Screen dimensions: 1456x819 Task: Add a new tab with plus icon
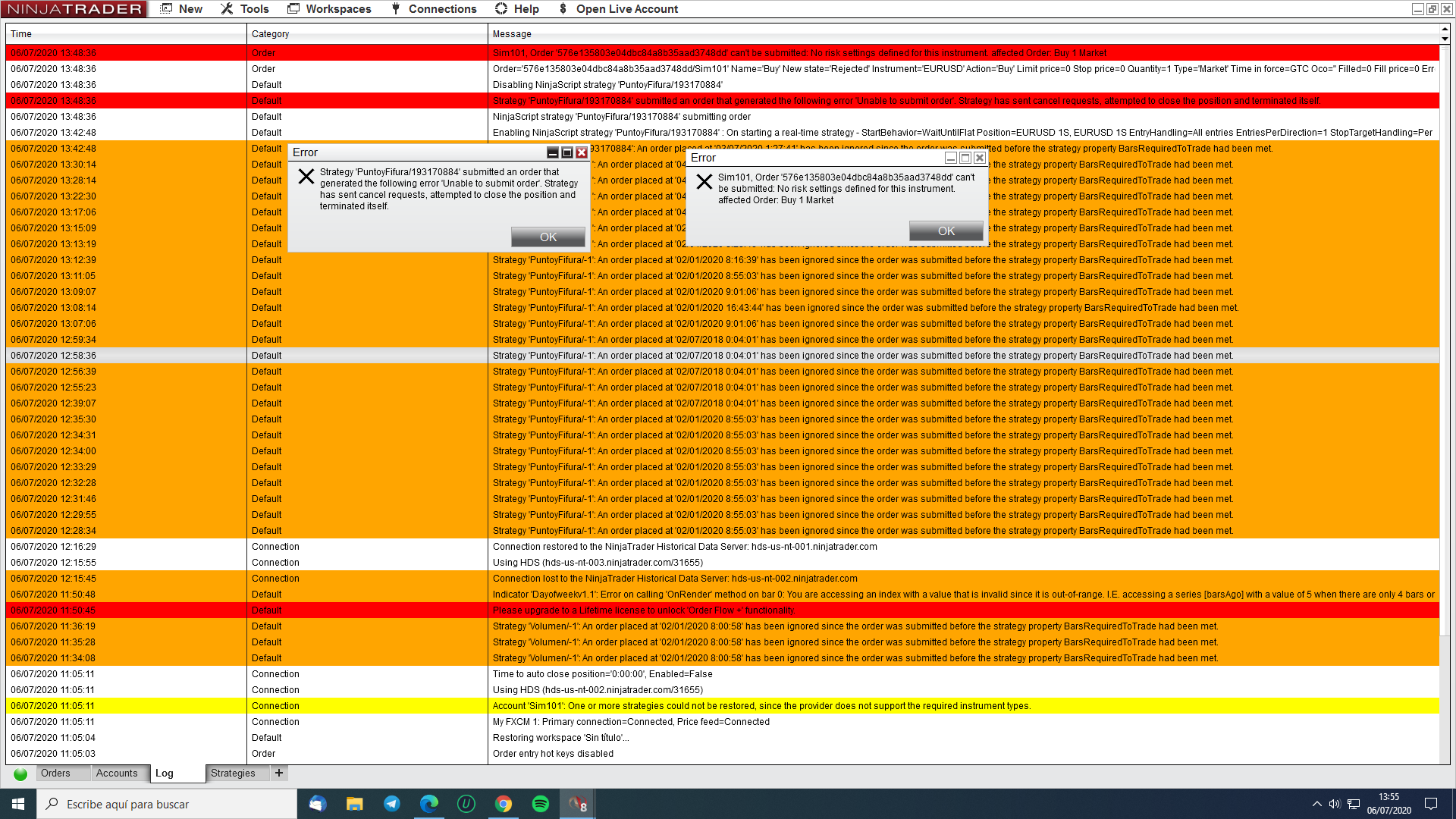[279, 773]
